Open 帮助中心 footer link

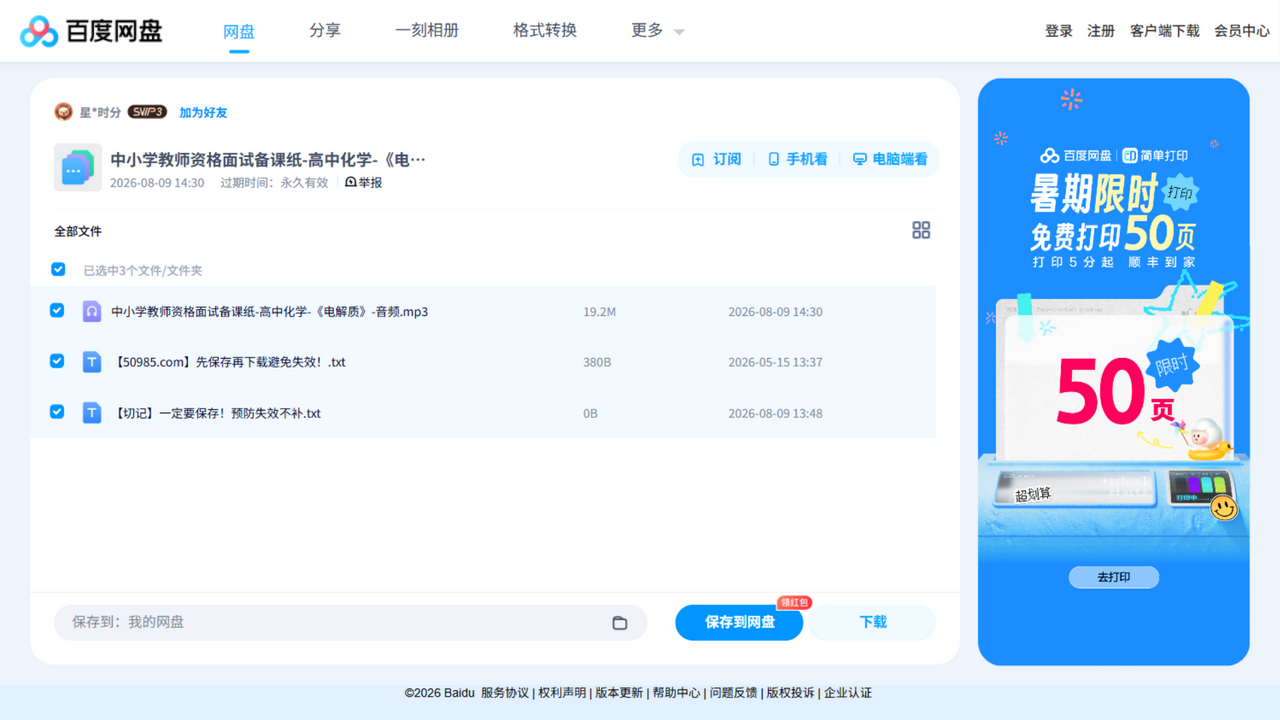click(x=676, y=693)
